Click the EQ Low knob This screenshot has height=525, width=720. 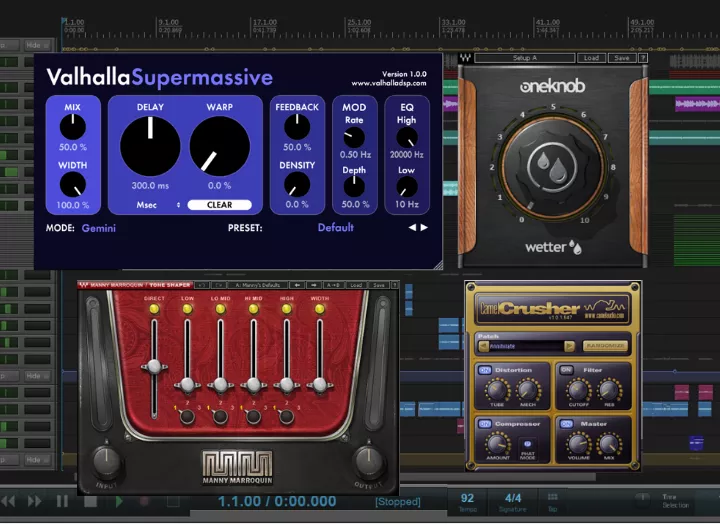tap(407, 186)
